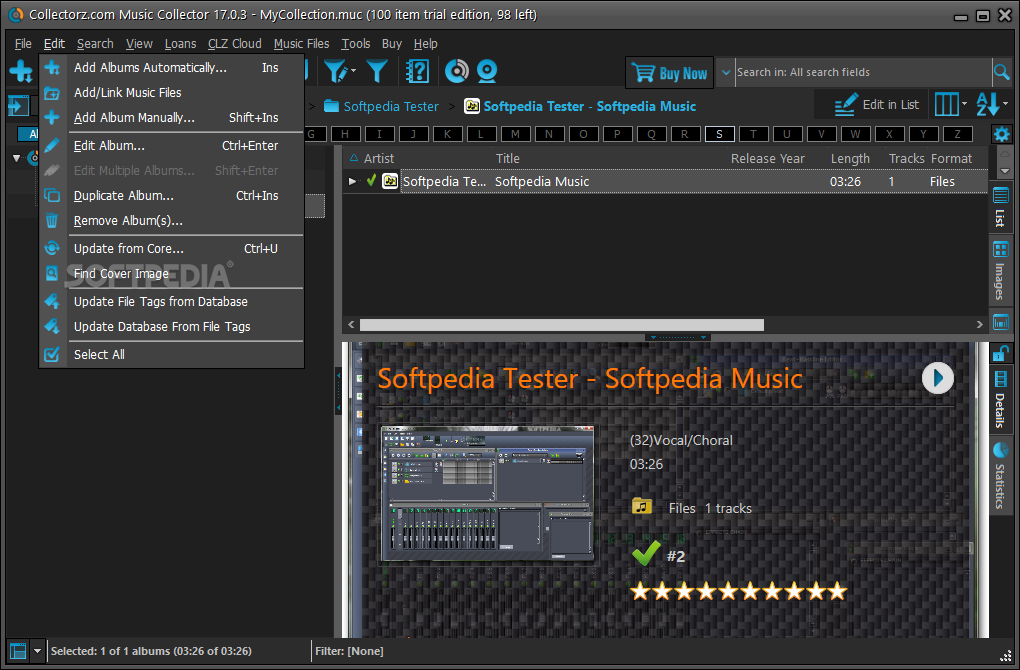Click the search input field

tap(863, 72)
